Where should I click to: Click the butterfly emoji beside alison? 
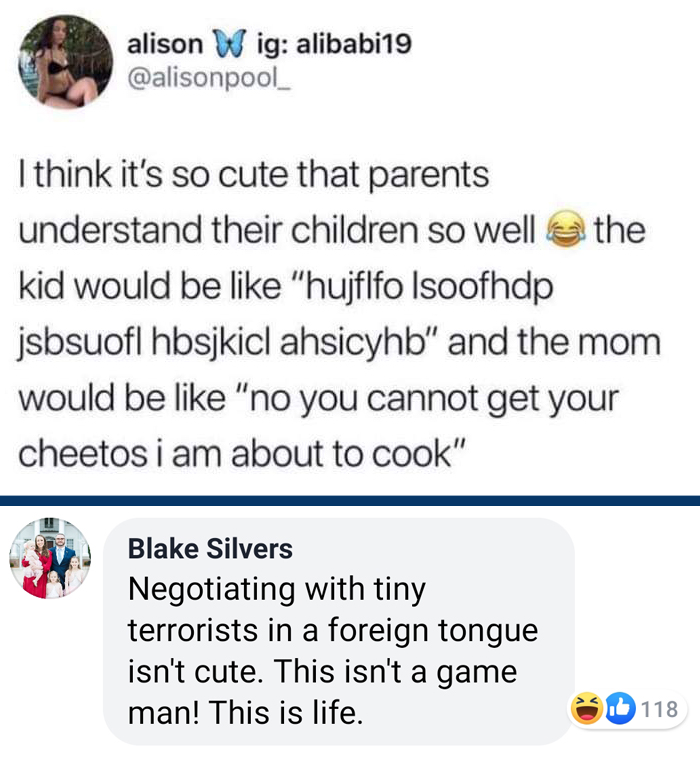230,44
